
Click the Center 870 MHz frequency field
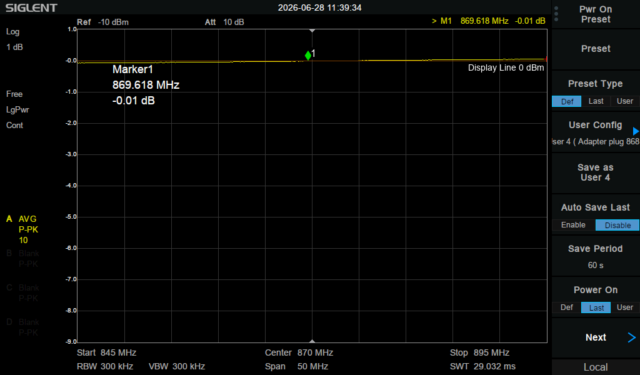click(299, 353)
